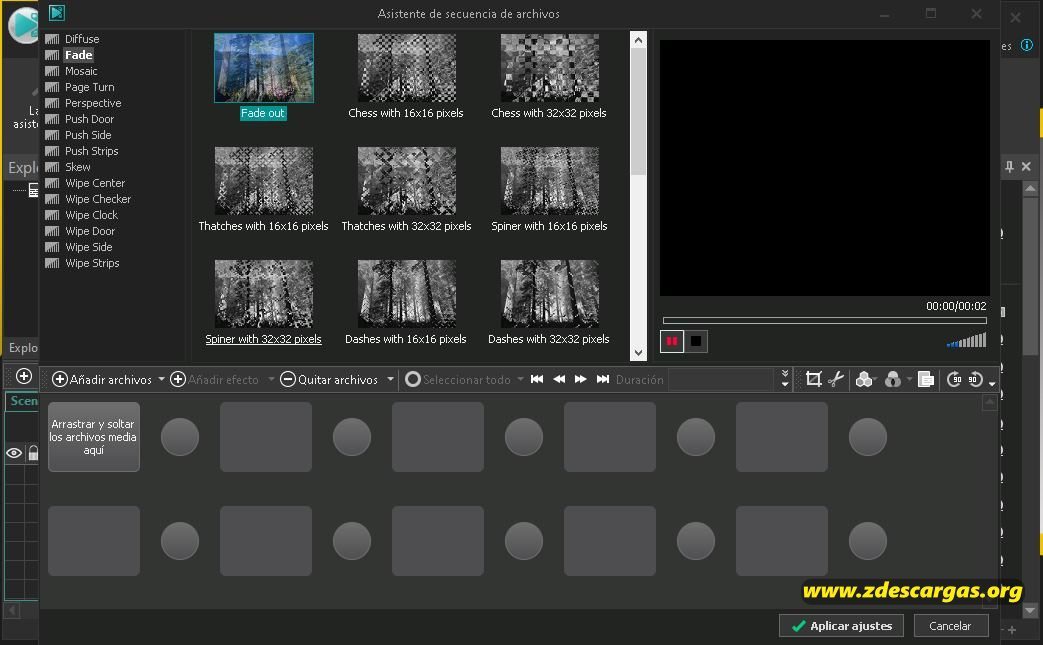Pause the preview playback
This screenshot has width=1043, height=645.
672,341
